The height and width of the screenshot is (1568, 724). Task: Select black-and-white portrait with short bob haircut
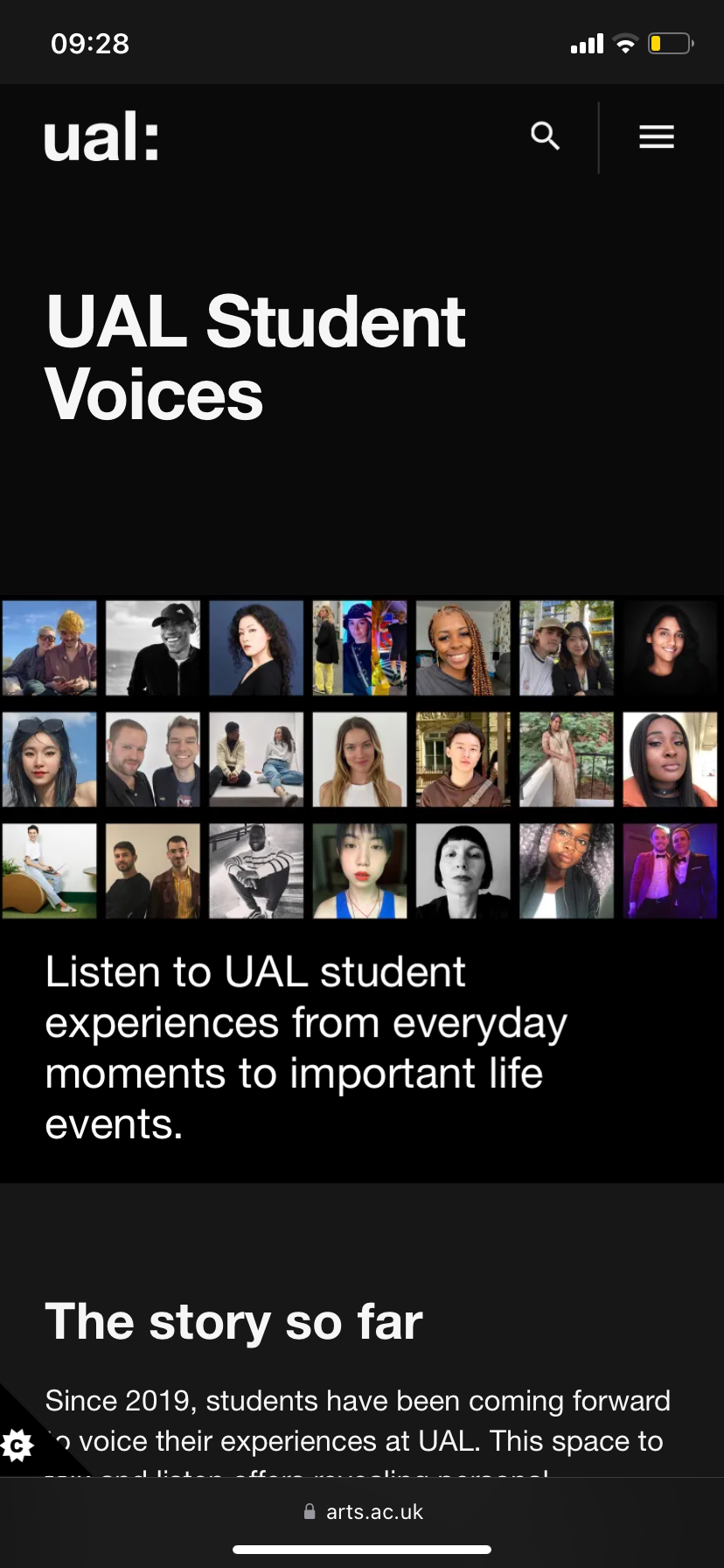pyautogui.click(x=463, y=871)
